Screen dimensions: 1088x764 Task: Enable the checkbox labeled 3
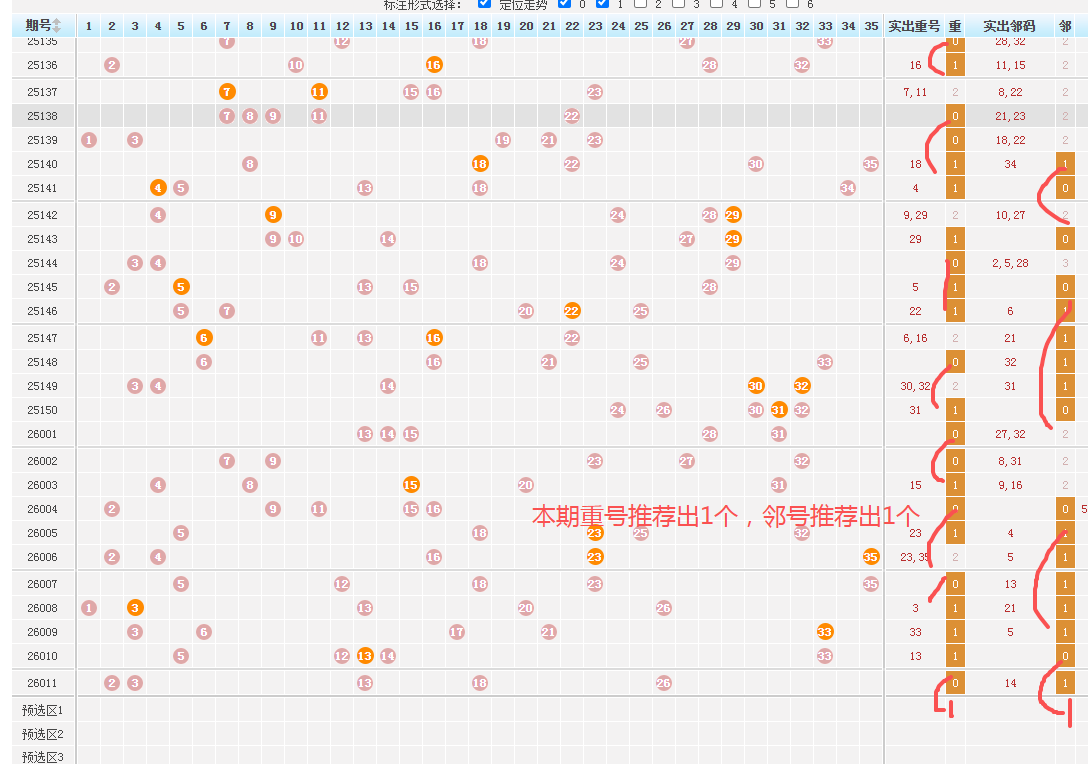click(x=679, y=4)
